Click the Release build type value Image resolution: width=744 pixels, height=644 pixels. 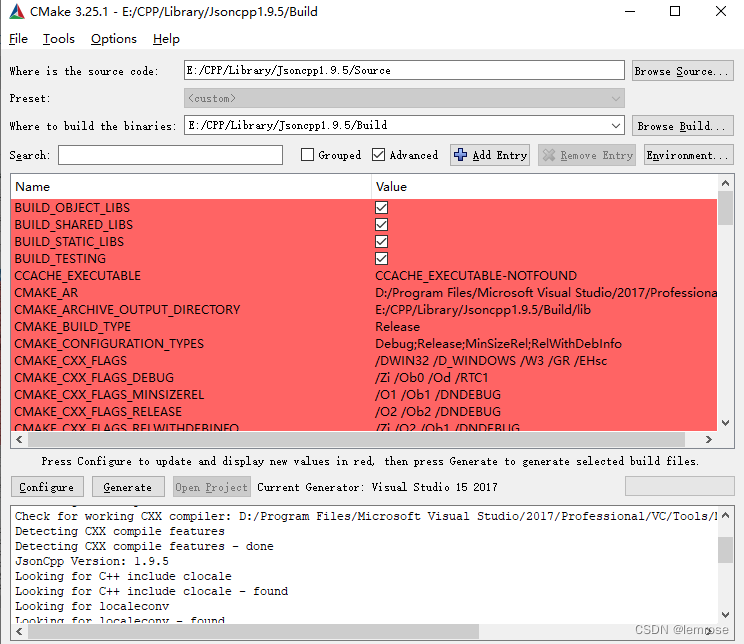pyautogui.click(x=398, y=327)
